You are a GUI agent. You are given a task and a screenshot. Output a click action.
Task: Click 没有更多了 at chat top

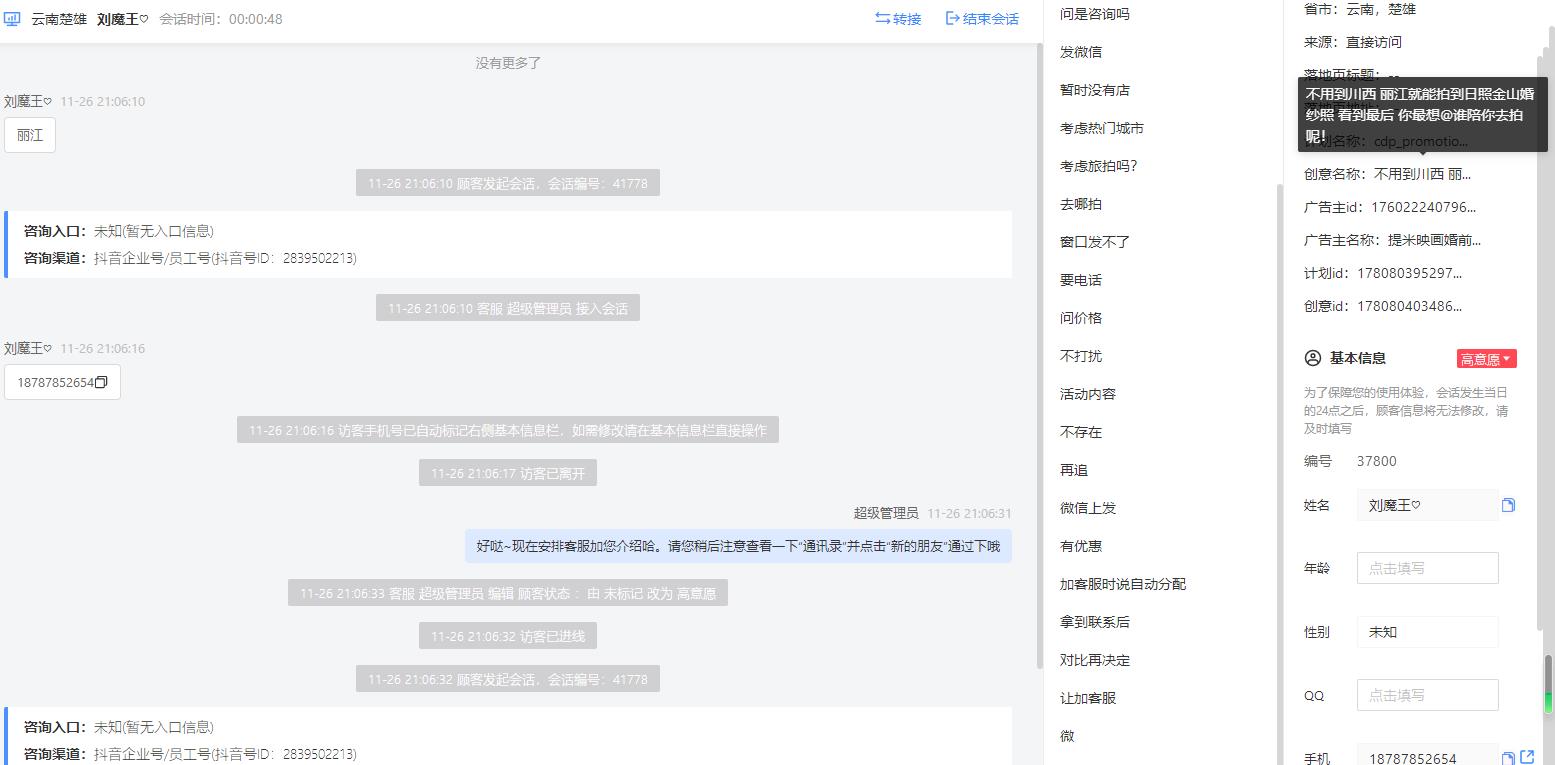pos(508,63)
